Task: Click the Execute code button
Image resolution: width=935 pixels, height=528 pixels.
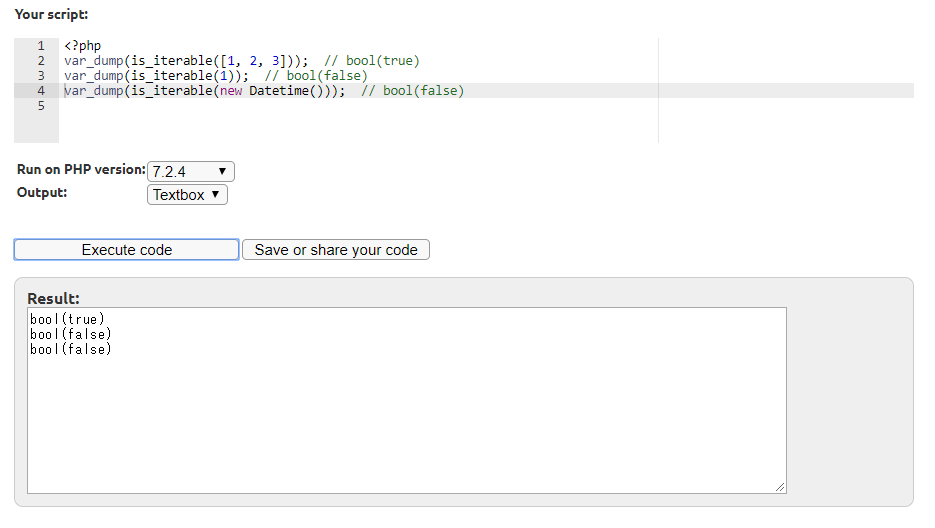Action: coord(126,250)
